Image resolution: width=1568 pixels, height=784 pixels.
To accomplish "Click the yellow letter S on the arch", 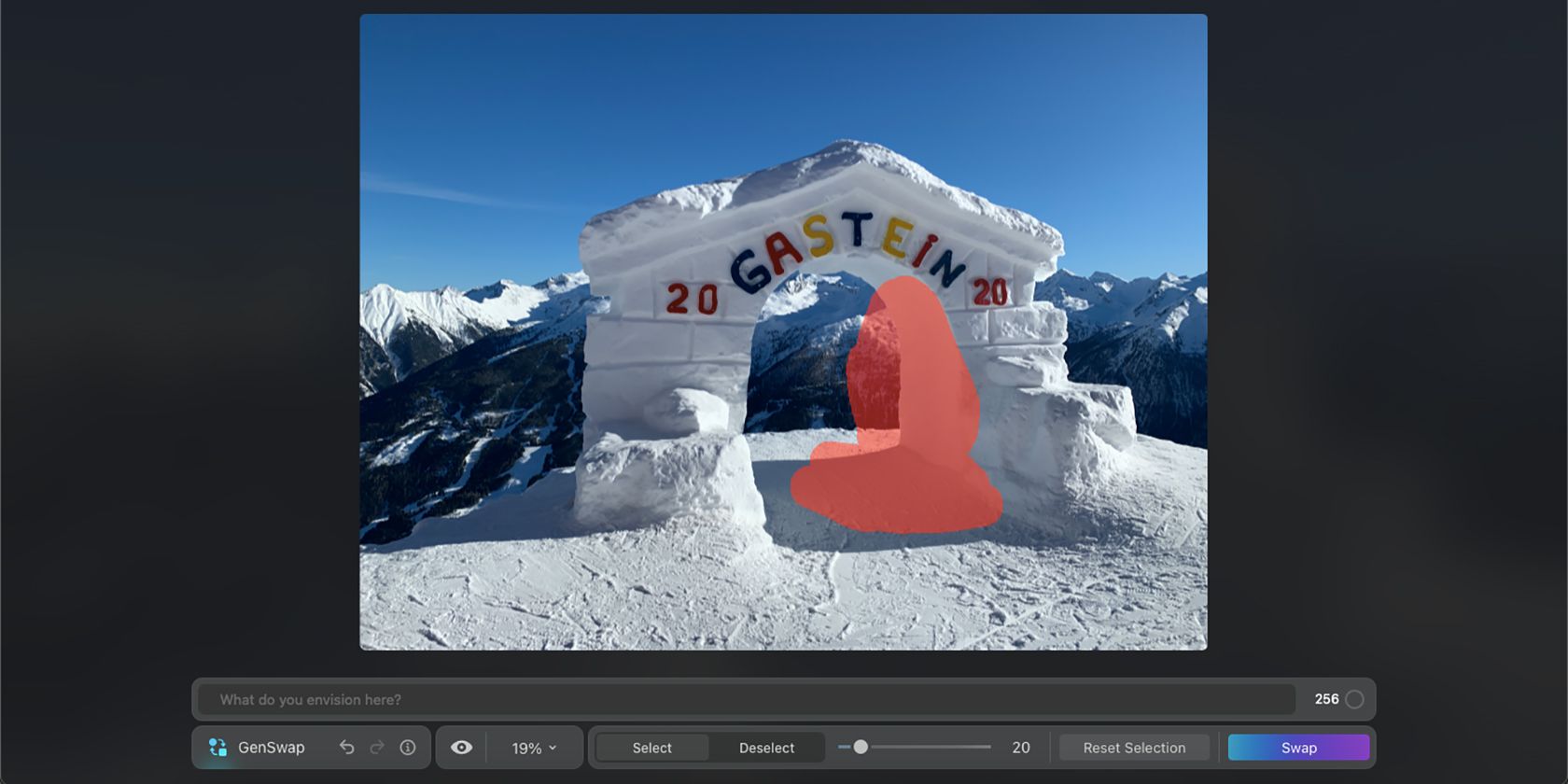I will (819, 235).
